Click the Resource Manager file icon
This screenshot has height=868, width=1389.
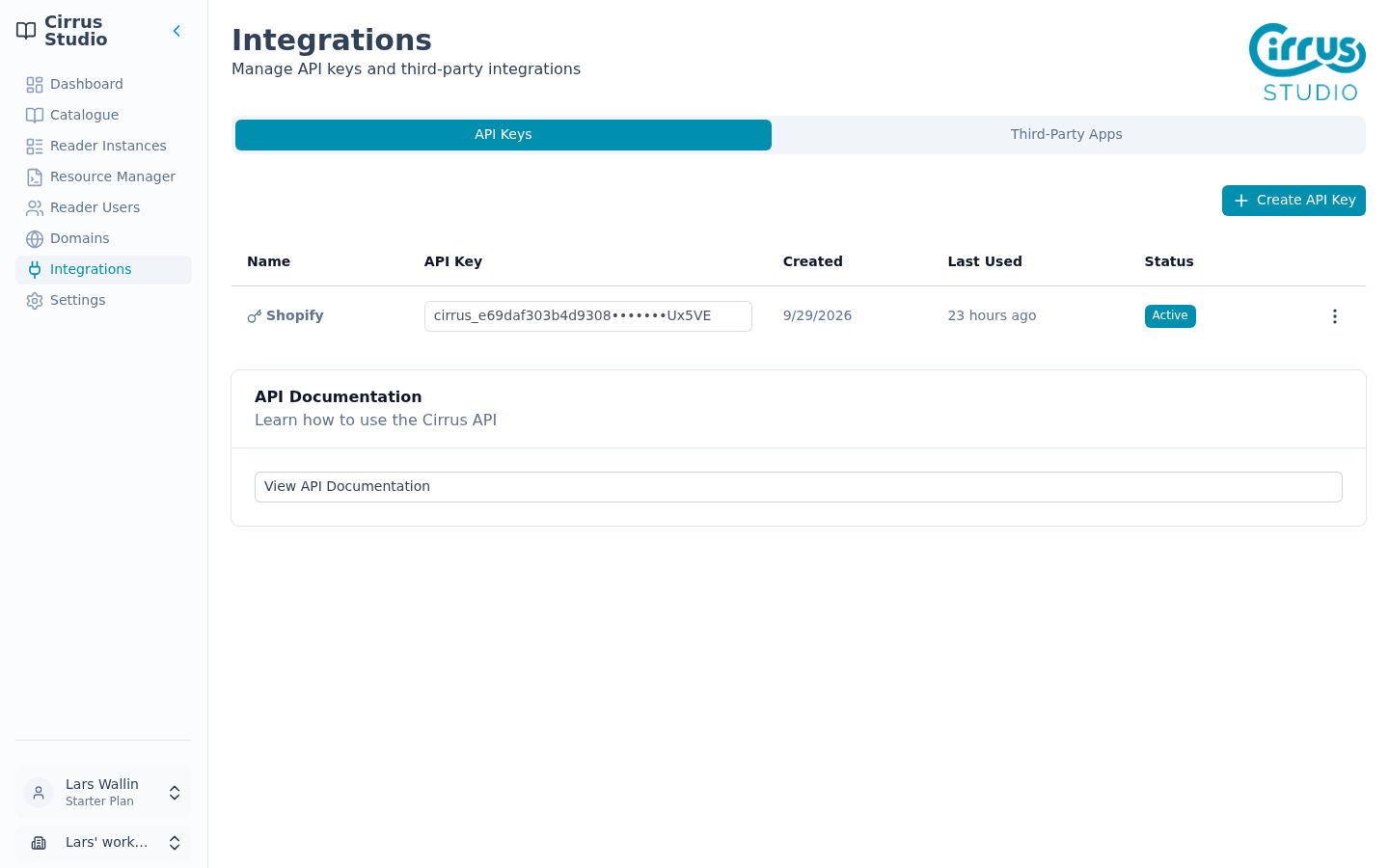[x=35, y=177]
